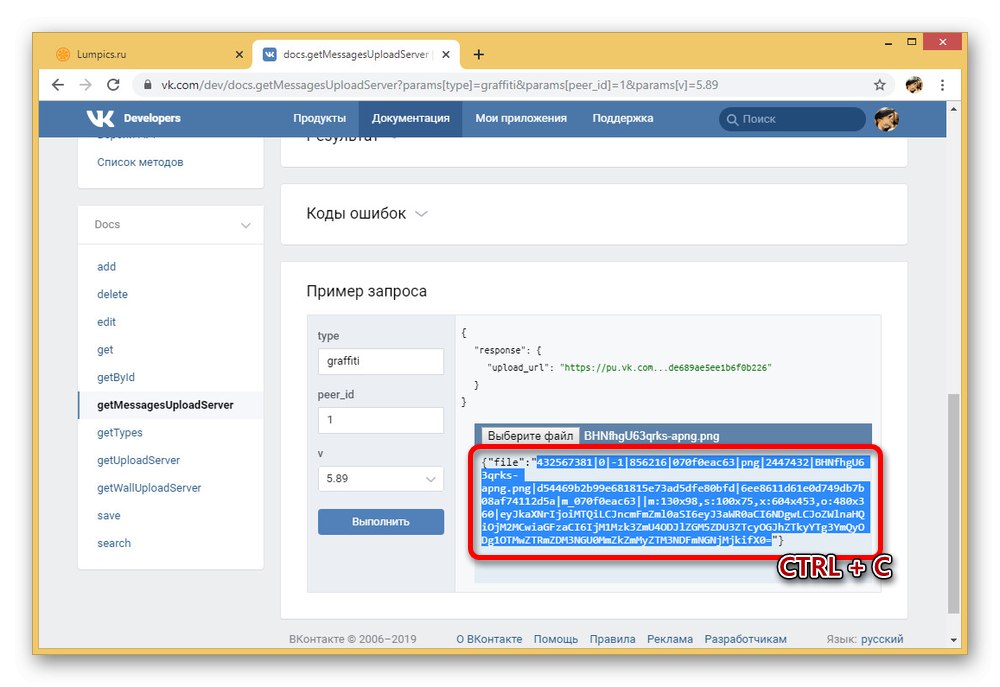The image size is (1000, 687).
Task: Open the getWallUploadServer method
Action: pos(149,488)
